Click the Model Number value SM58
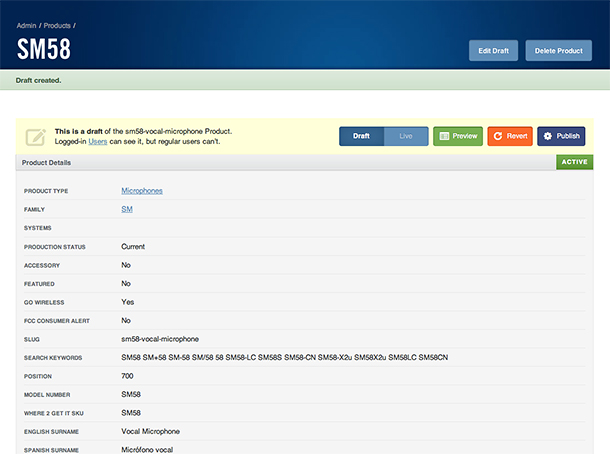 point(131,394)
